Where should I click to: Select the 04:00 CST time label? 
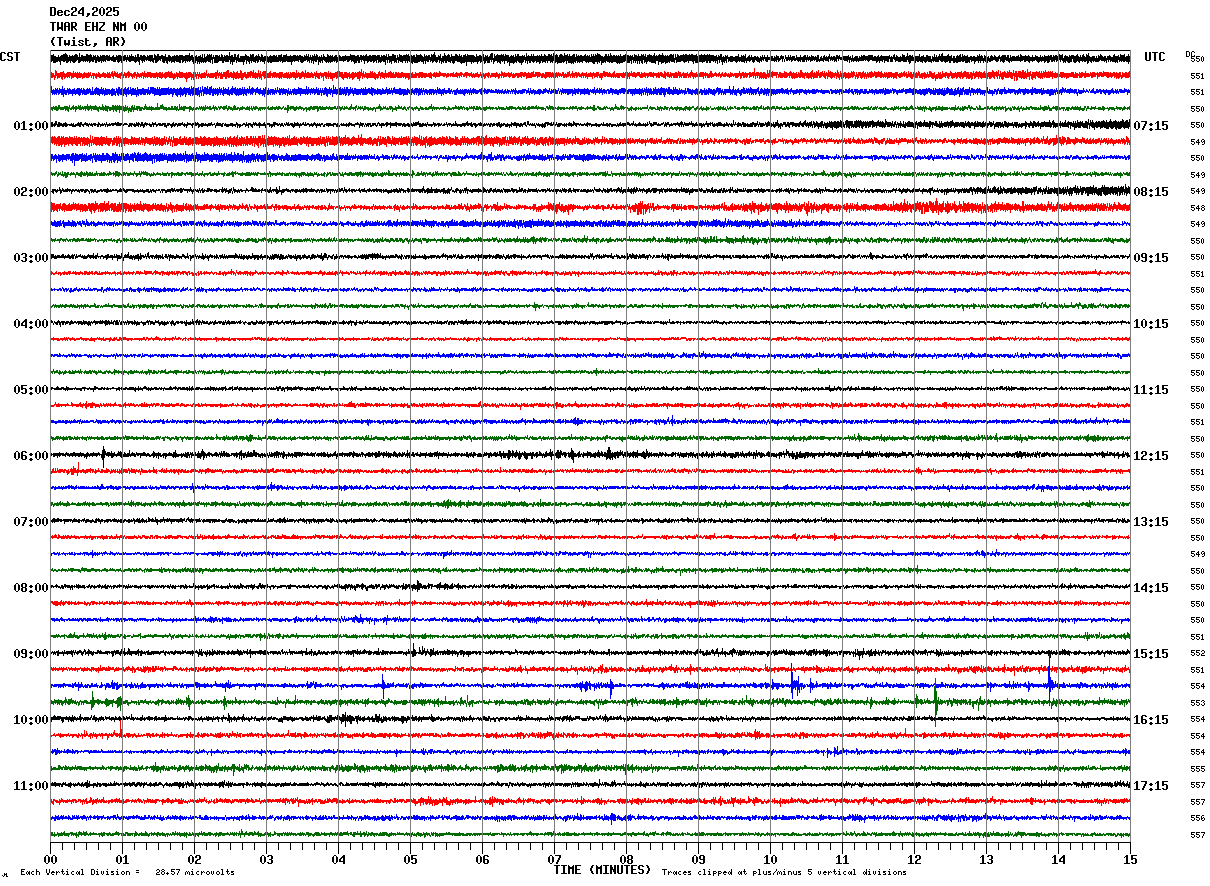click(x=31, y=324)
